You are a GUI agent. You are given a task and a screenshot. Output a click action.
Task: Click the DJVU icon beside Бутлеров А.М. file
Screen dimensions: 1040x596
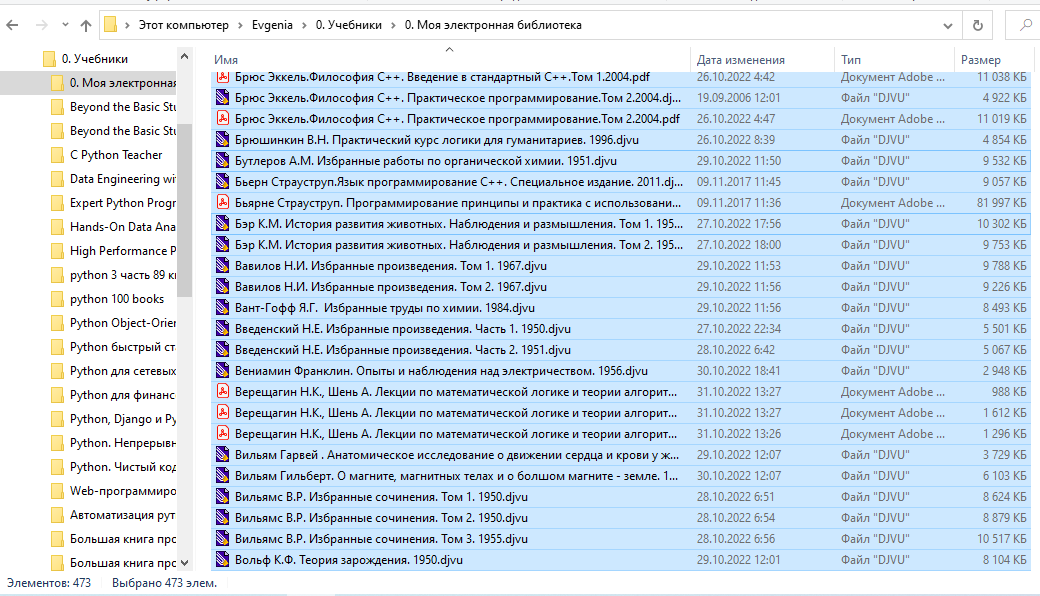221,160
